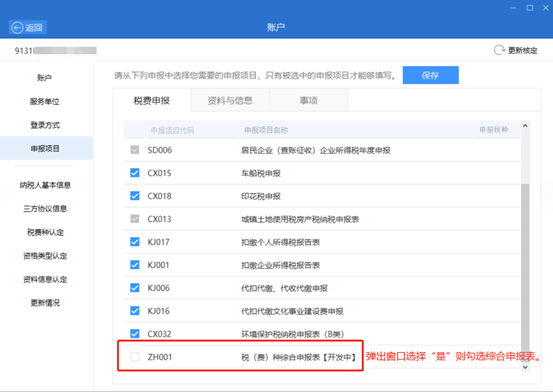
Task: Click the 居民企业企业所得税年度申报 text
Action: click(x=316, y=150)
